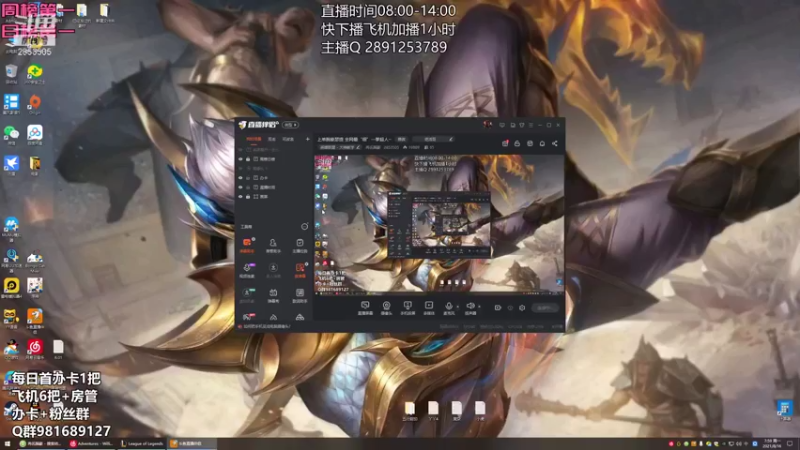Open the microphone options arrow
This screenshot has height=450, width=800.
point(458,307)
